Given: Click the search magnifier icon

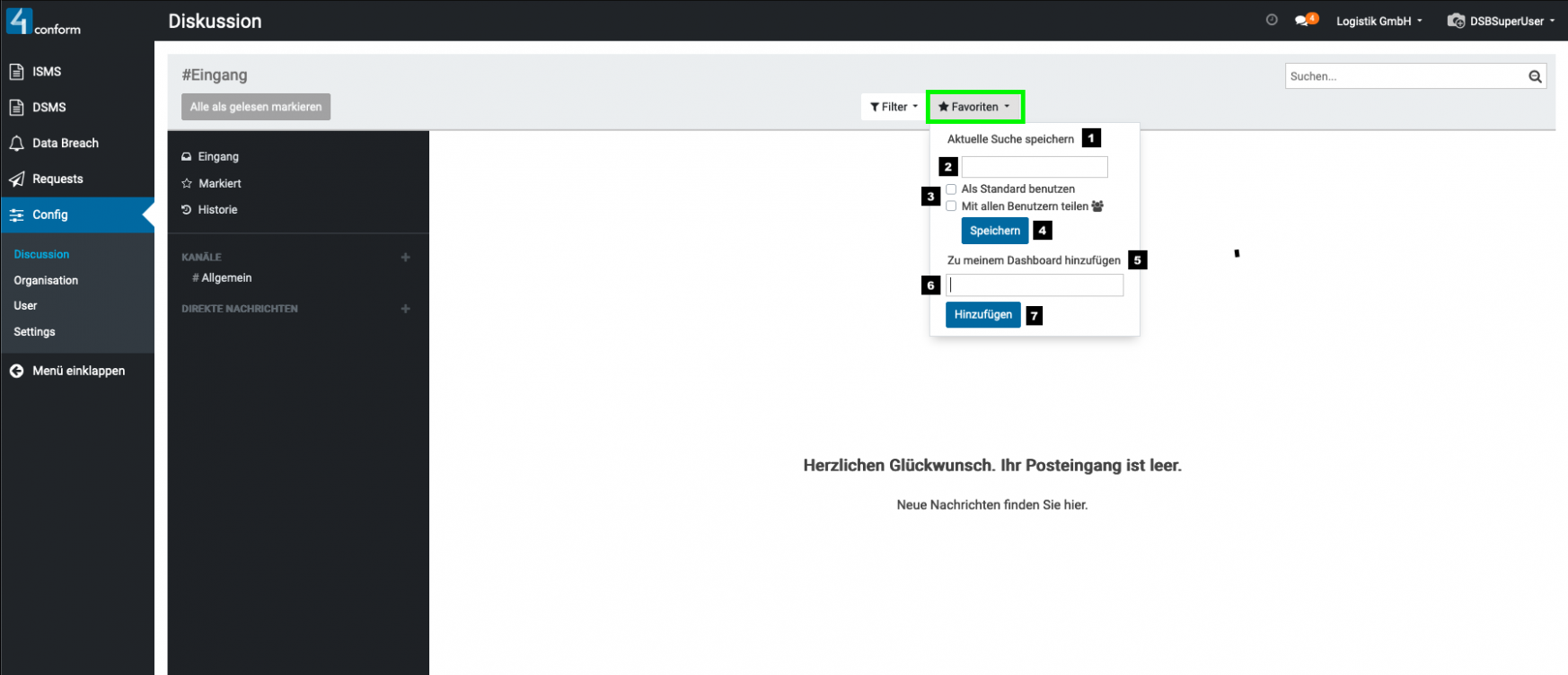Looking at the screenshot, I should point(1535,76).
